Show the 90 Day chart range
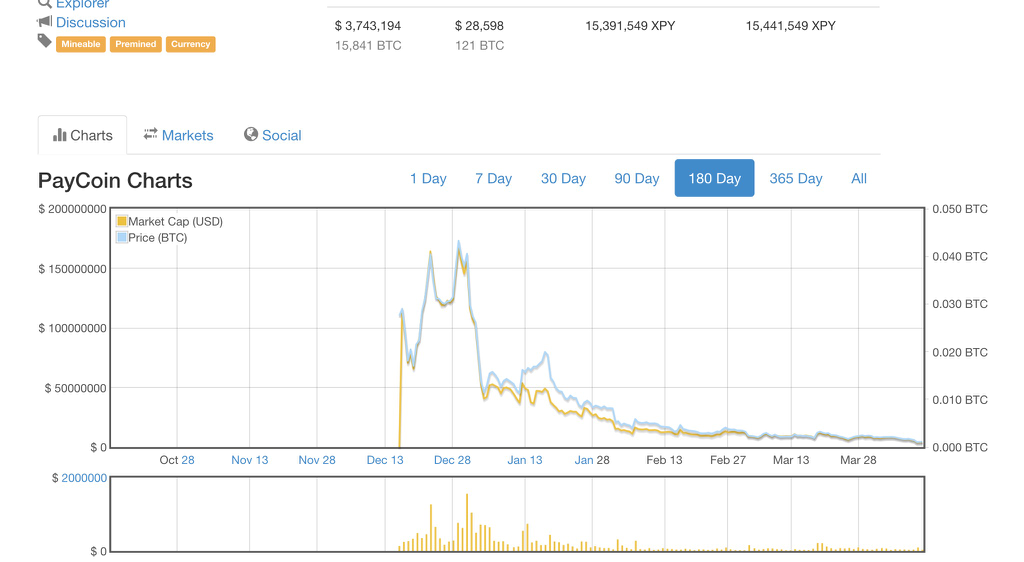 [x=637, y=178]
